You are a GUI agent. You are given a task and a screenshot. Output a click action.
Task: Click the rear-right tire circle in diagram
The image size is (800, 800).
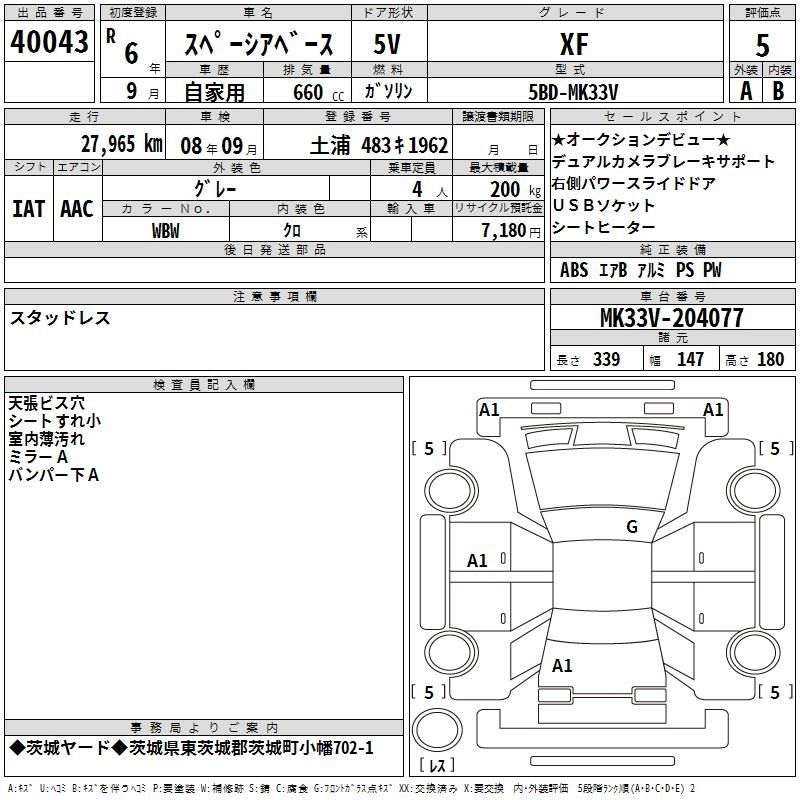point(753,653)
